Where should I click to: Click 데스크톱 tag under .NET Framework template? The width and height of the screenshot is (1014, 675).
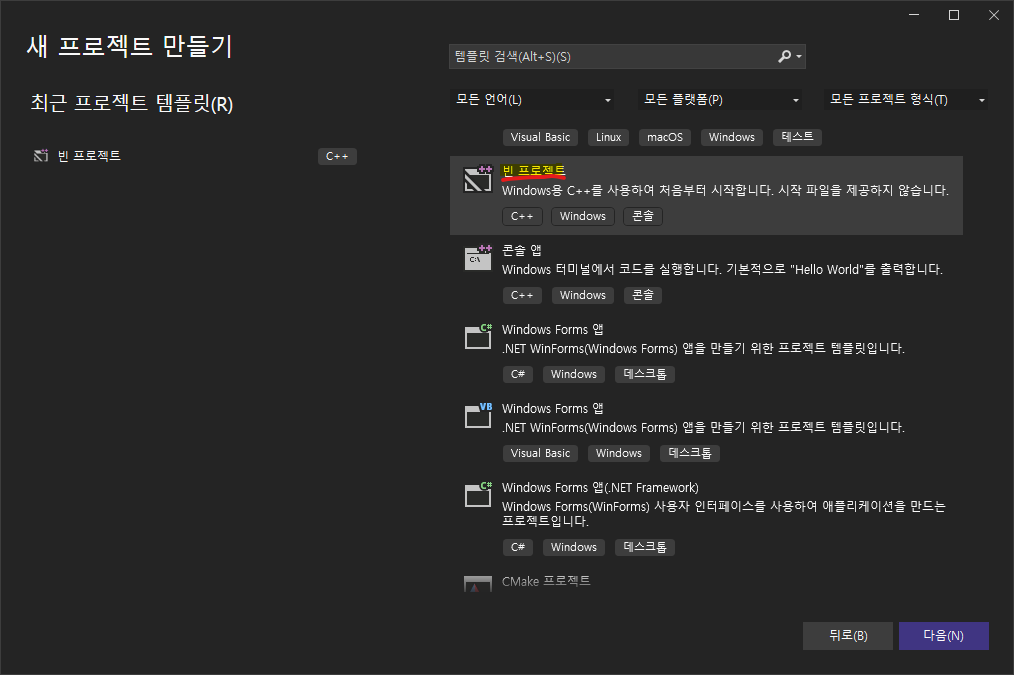[645, 547]
